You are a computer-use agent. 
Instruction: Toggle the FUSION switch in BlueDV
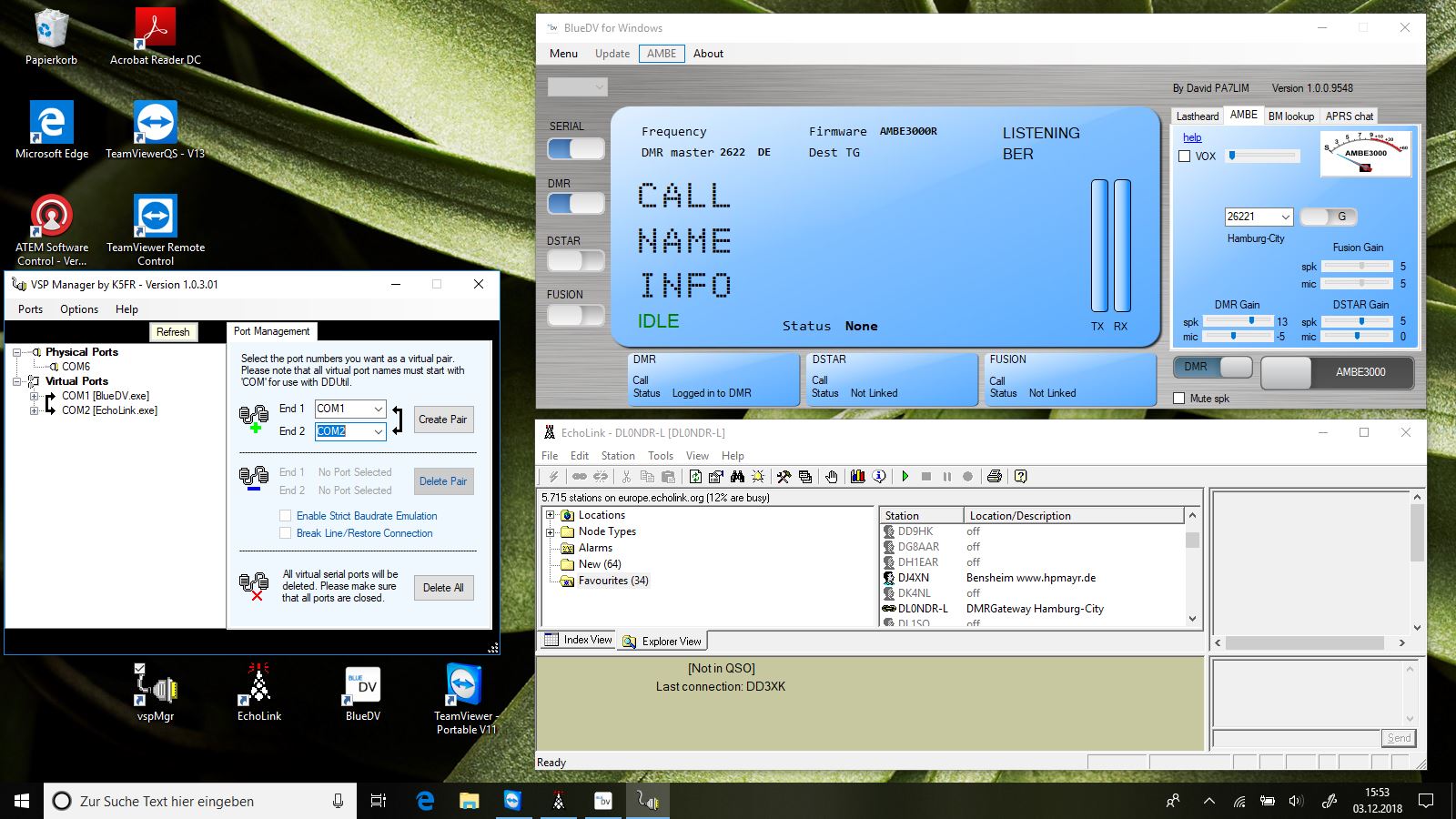coord(576,315)
